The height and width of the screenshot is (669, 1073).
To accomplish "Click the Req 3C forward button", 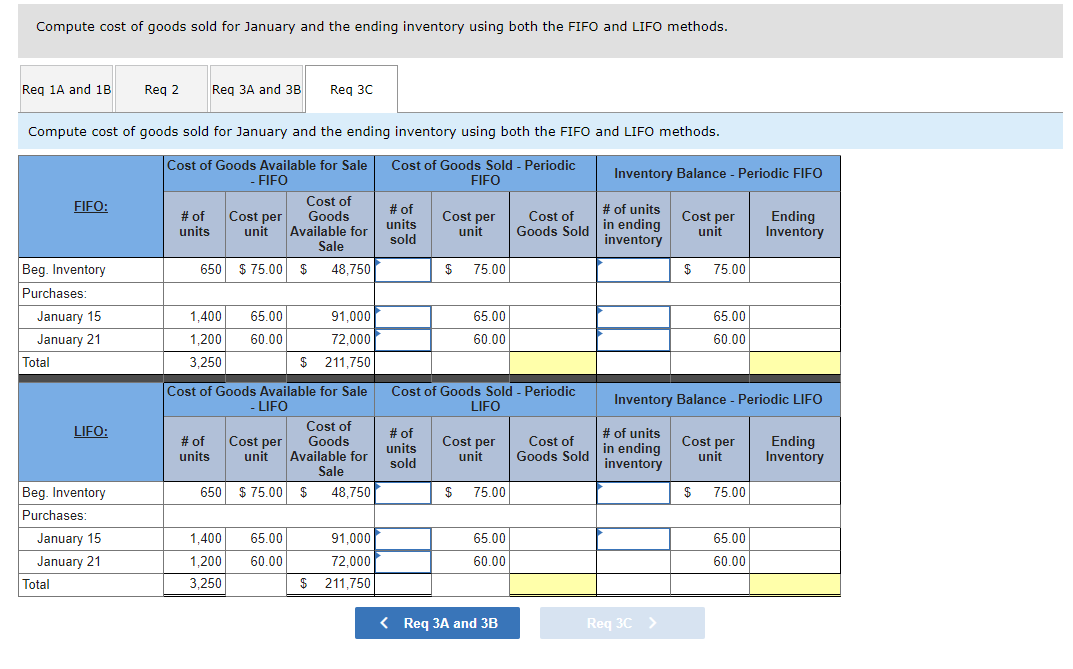I will pos(621,623).
